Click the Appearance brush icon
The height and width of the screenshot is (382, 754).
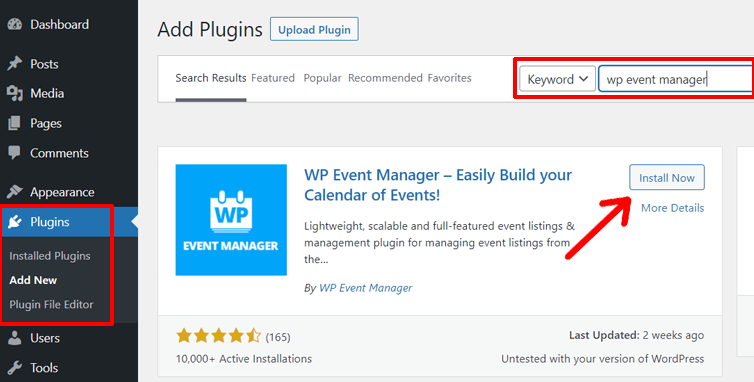(14, 192)
